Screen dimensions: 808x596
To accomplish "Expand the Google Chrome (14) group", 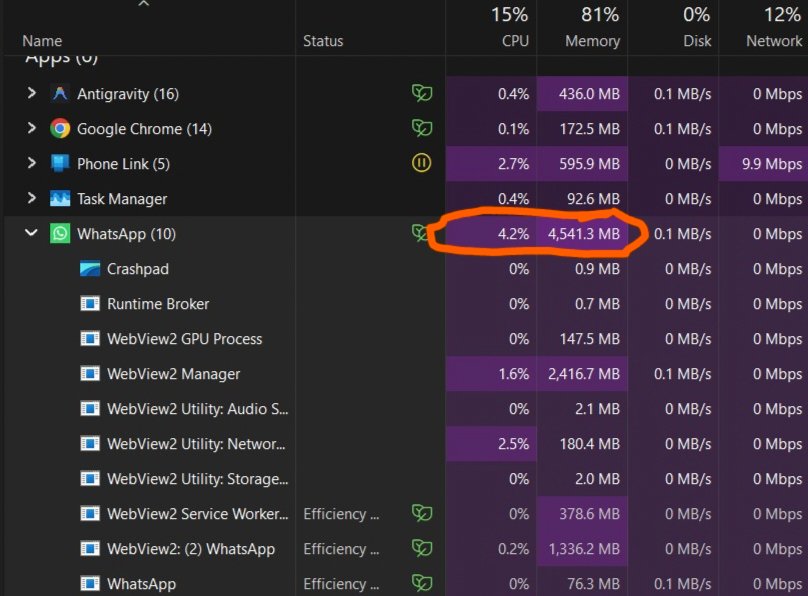I will pos(31,128).
